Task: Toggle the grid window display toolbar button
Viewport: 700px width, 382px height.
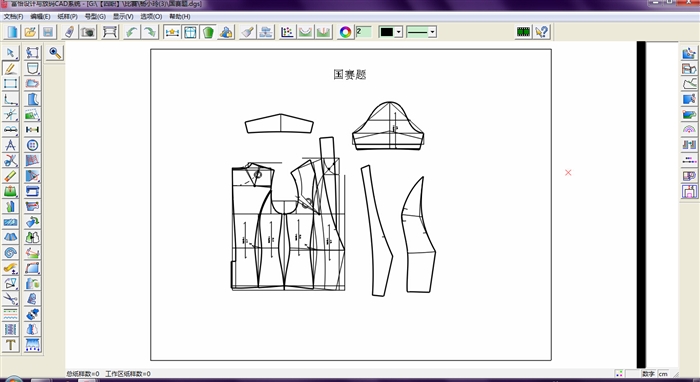Action: coord(190,32)
